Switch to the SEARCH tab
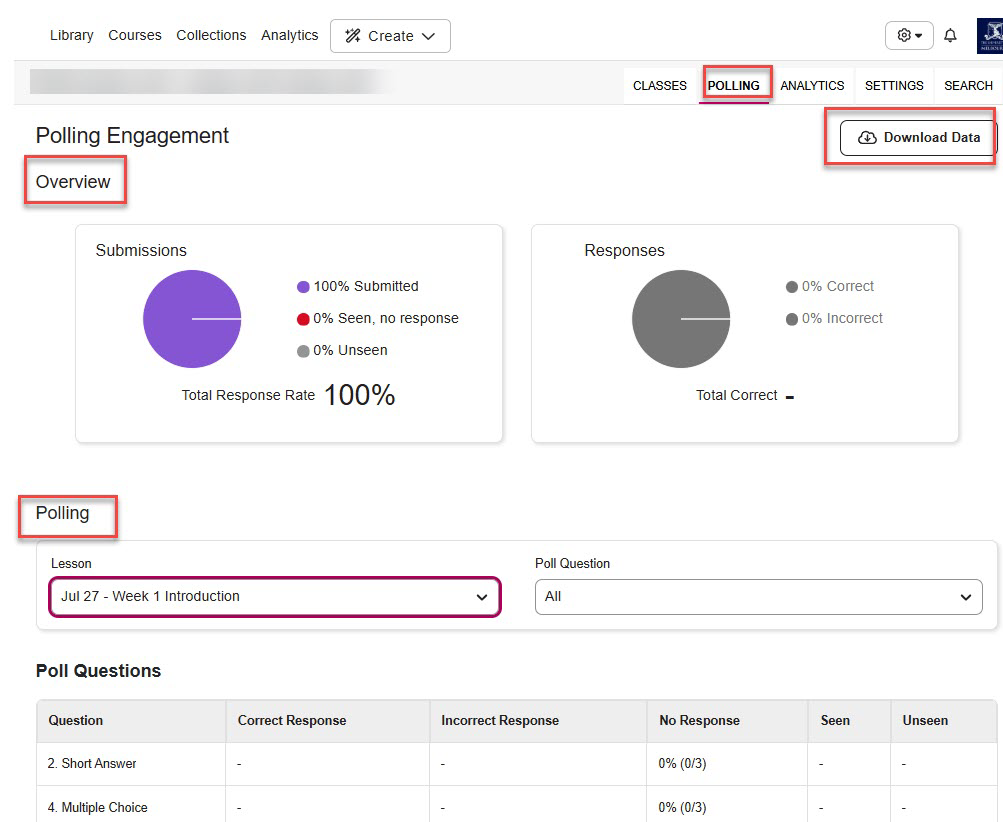This screenshot has width=1003, height=822. (x=968, y=86)
